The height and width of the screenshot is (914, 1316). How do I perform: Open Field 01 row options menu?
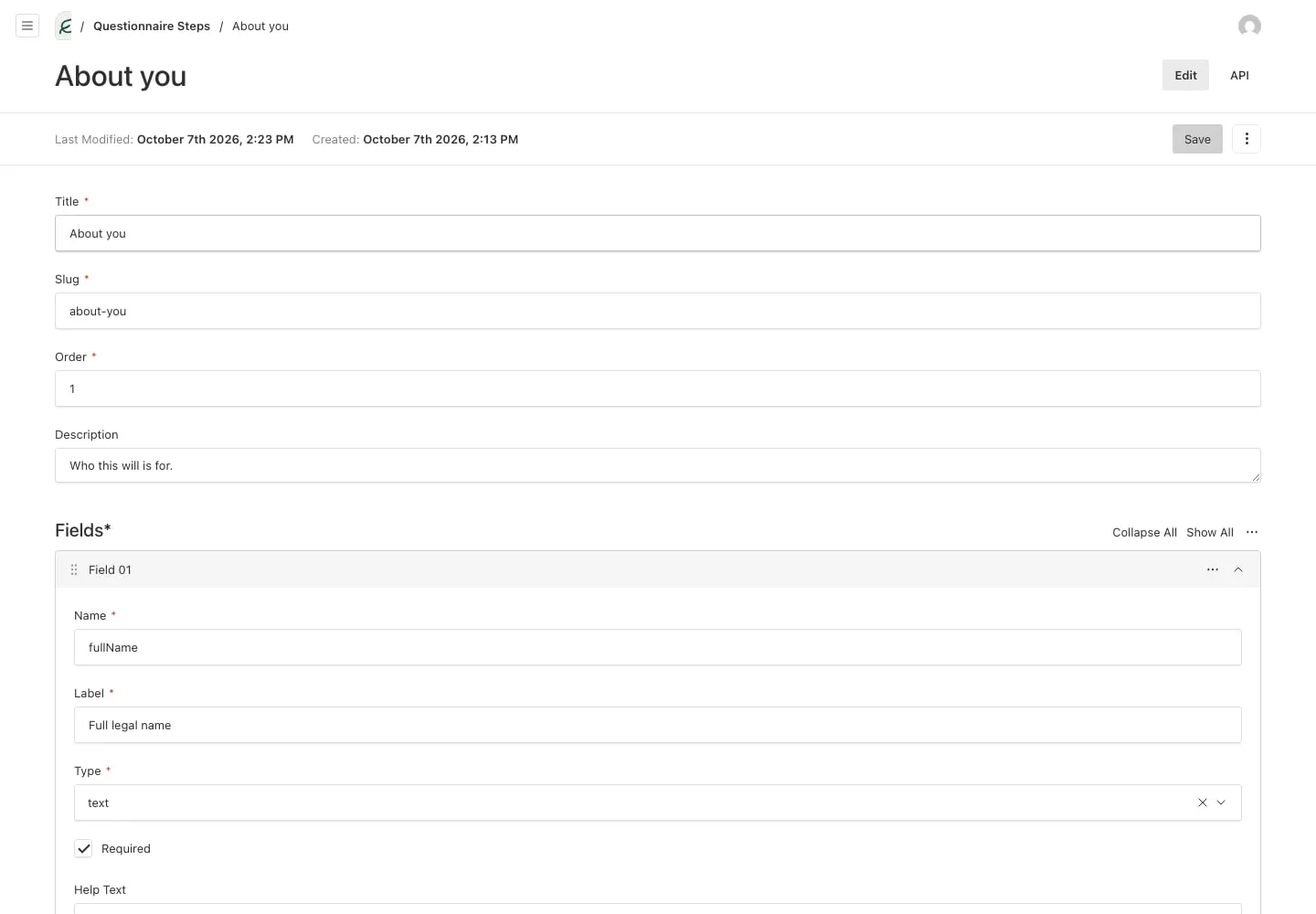[1213, 569]
